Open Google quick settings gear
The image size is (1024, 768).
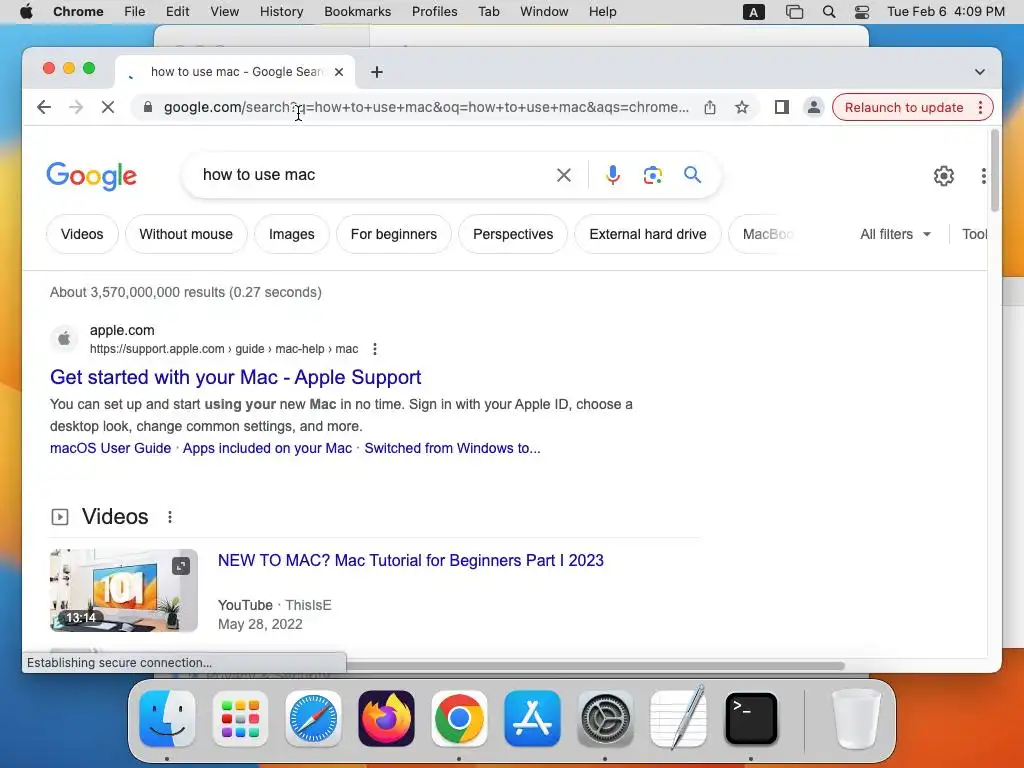pyautogui.click(x=944, y=176)
